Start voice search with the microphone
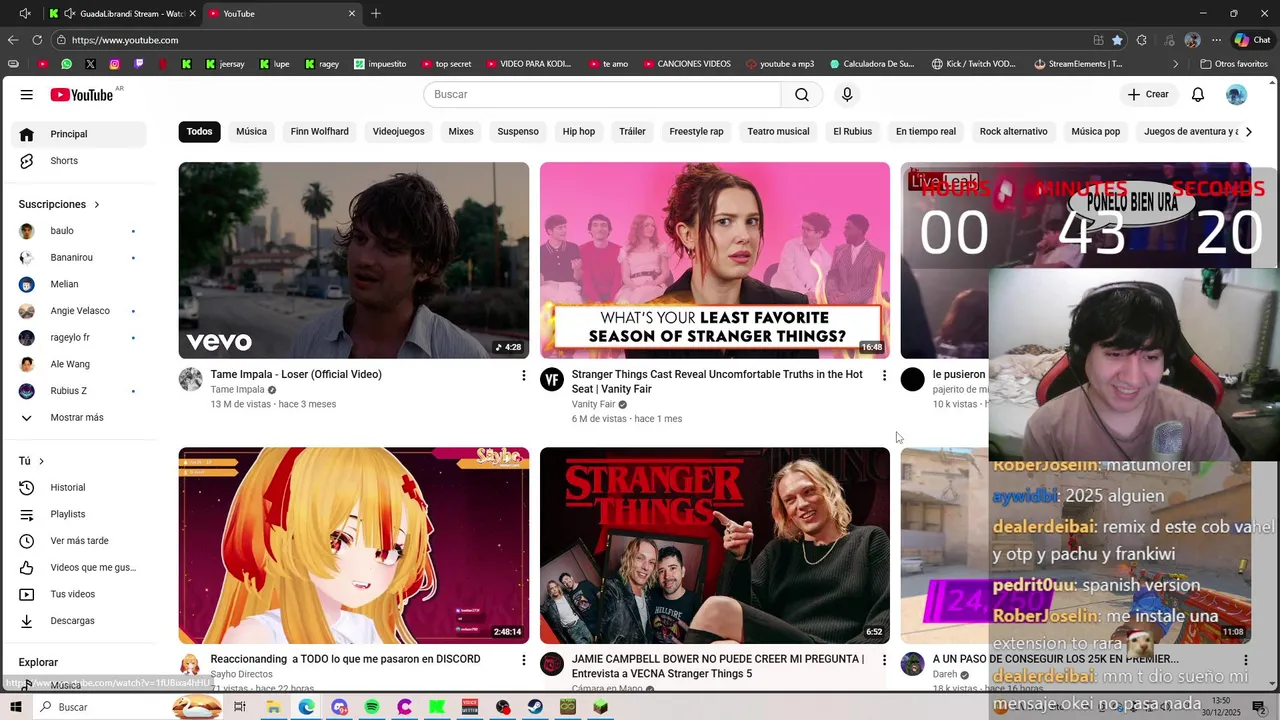The height and width of the screenshot is (720, 1280). [847, 94]
